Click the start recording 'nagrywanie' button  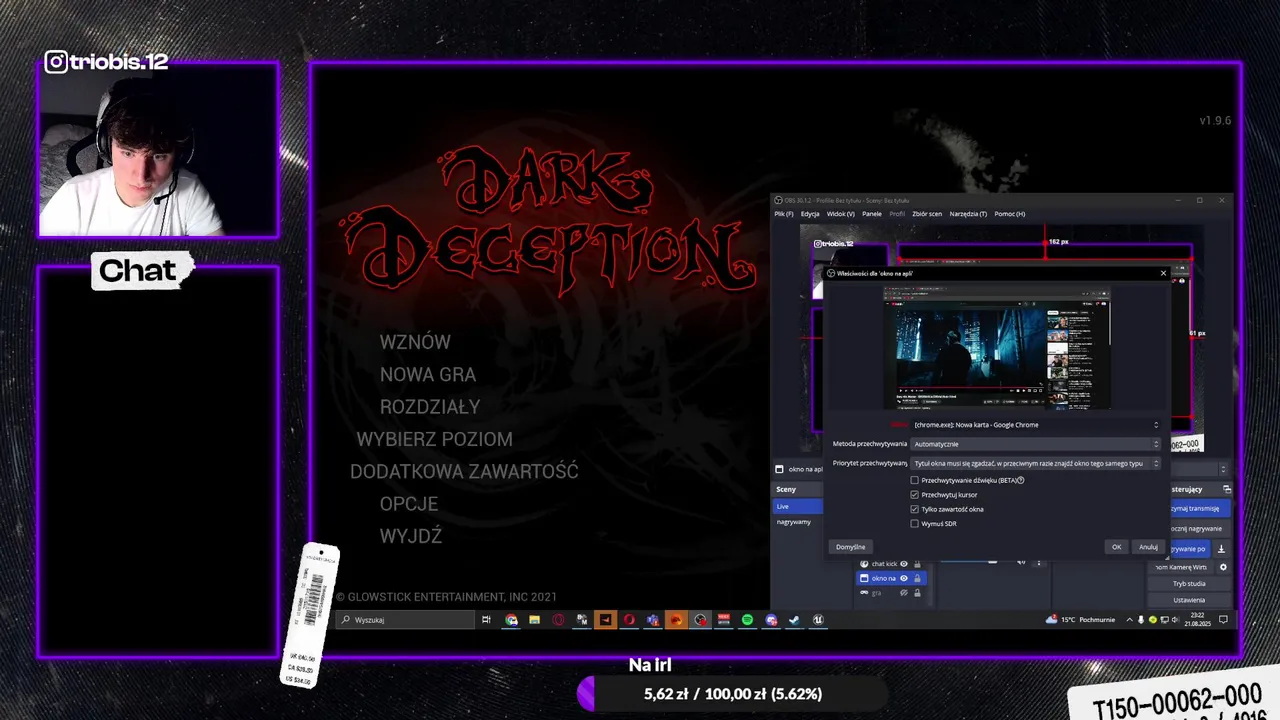[1200, 528]
